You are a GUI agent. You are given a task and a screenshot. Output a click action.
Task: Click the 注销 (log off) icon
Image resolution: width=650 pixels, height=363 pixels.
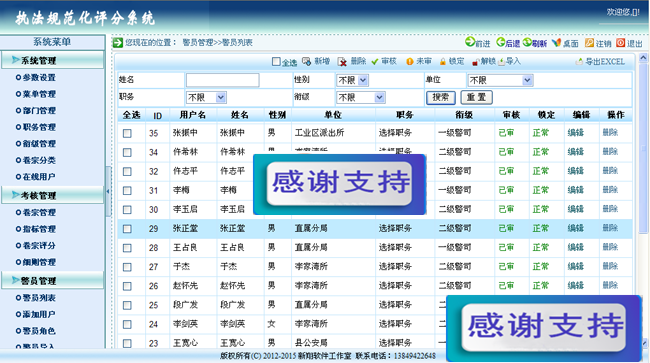point(589,43)
